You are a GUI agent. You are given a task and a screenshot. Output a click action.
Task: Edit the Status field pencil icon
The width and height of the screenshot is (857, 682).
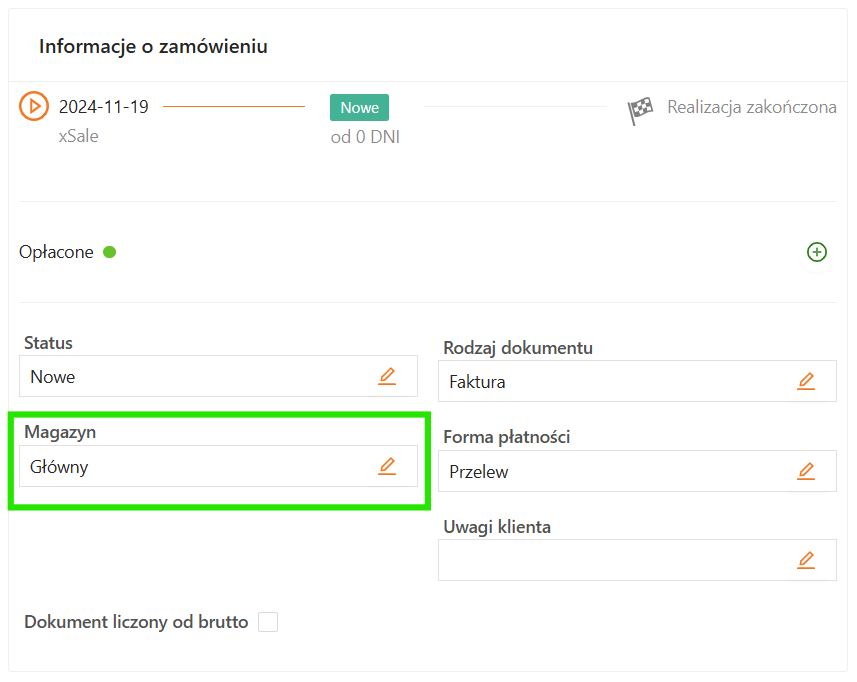387,377
